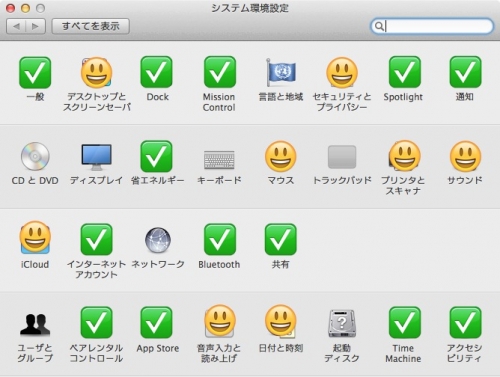Go forward with the right arrow button

pyautogui.click(x=36, y=26)
